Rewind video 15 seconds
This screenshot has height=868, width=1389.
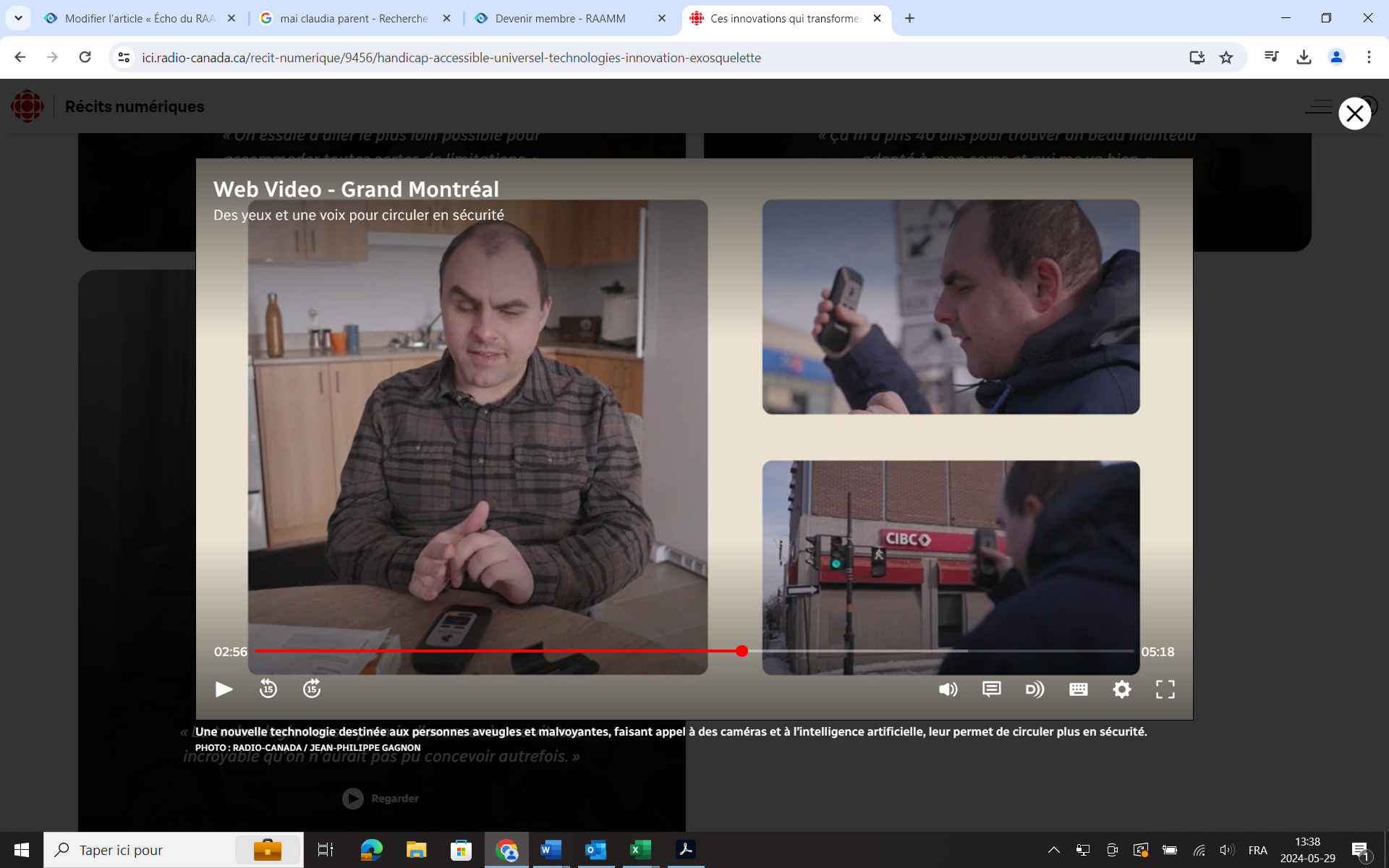coord(268,689)
